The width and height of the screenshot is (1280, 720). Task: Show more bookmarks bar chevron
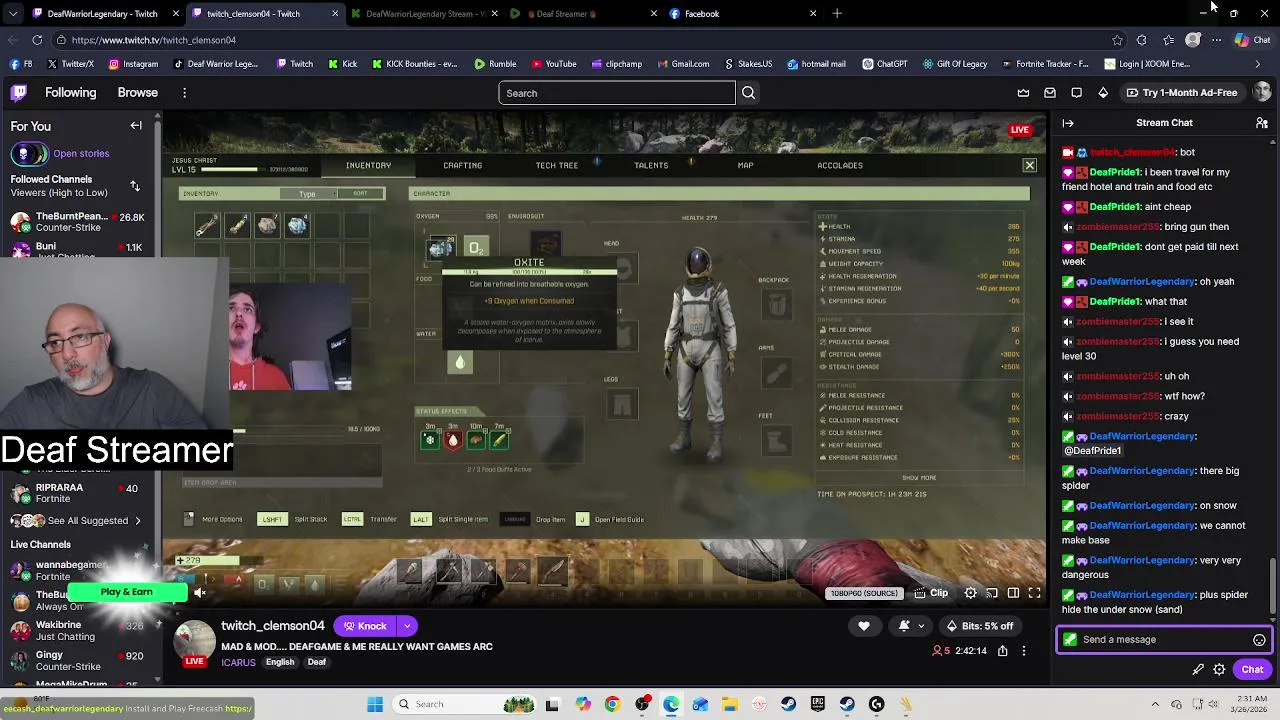(1258, 64)
